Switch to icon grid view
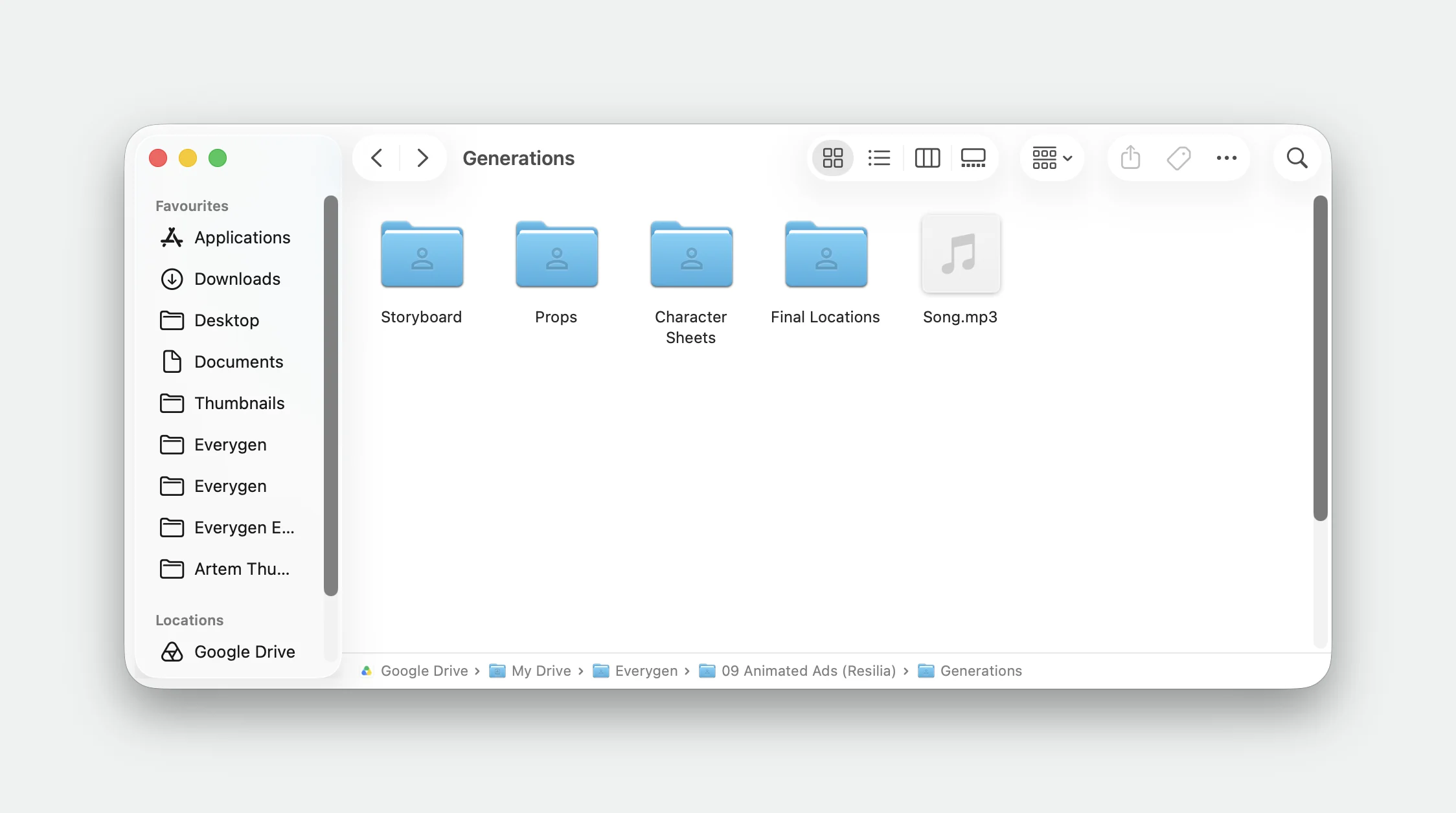Screen dimensions: 1456x813 833,158
